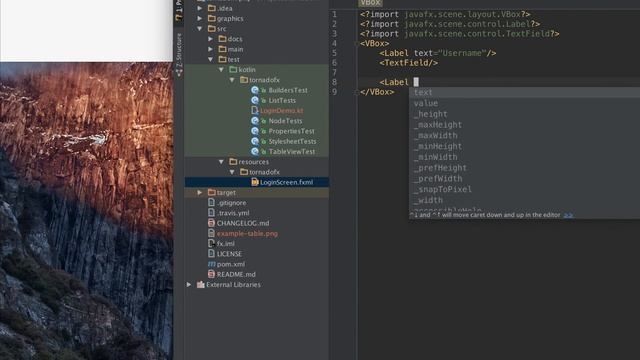The image size is (640, 360).
Task: Choose '_height' from completion popup
Action: [524, 114]
